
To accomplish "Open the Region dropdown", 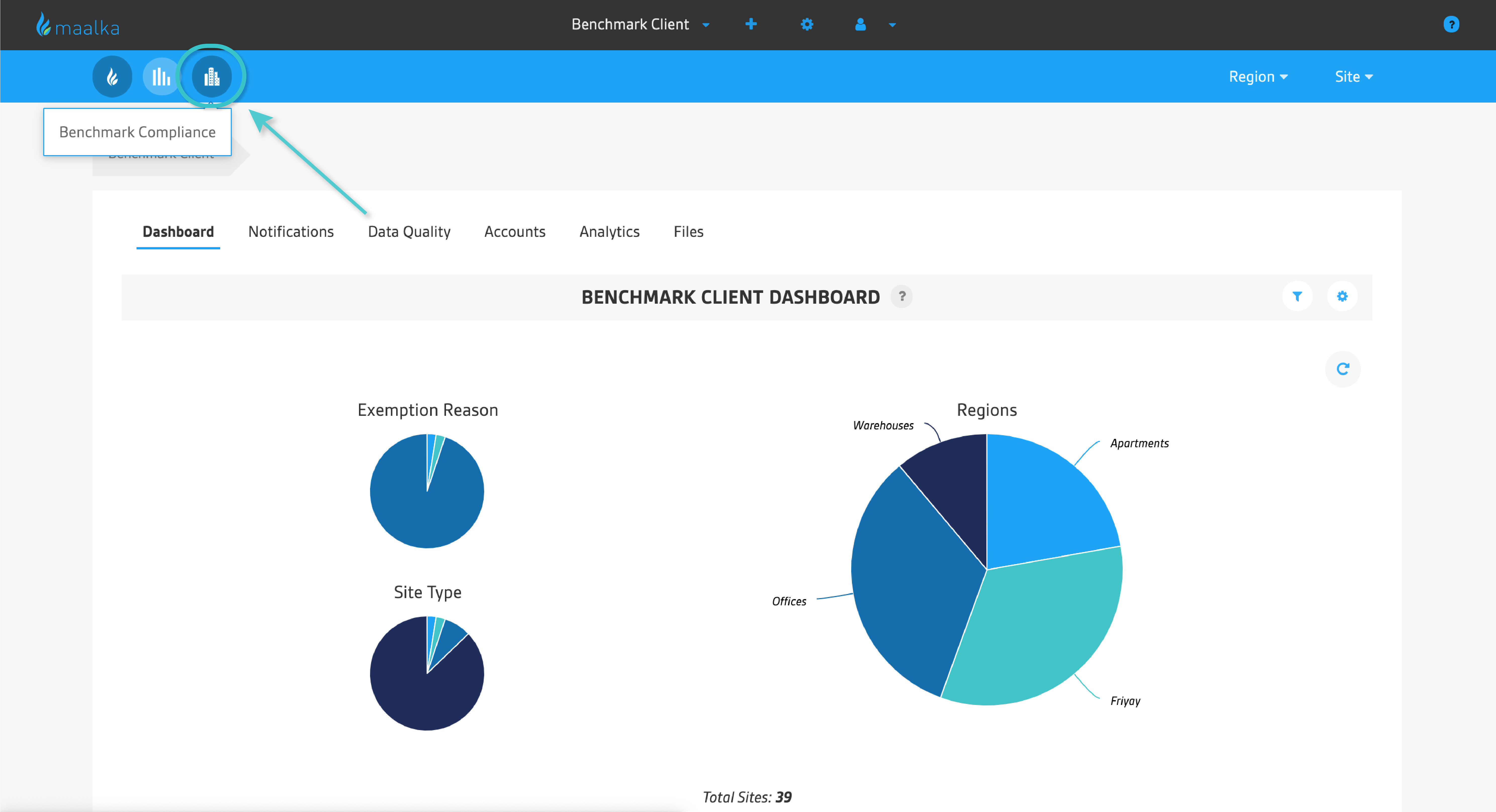I will tap(1258, 77).
